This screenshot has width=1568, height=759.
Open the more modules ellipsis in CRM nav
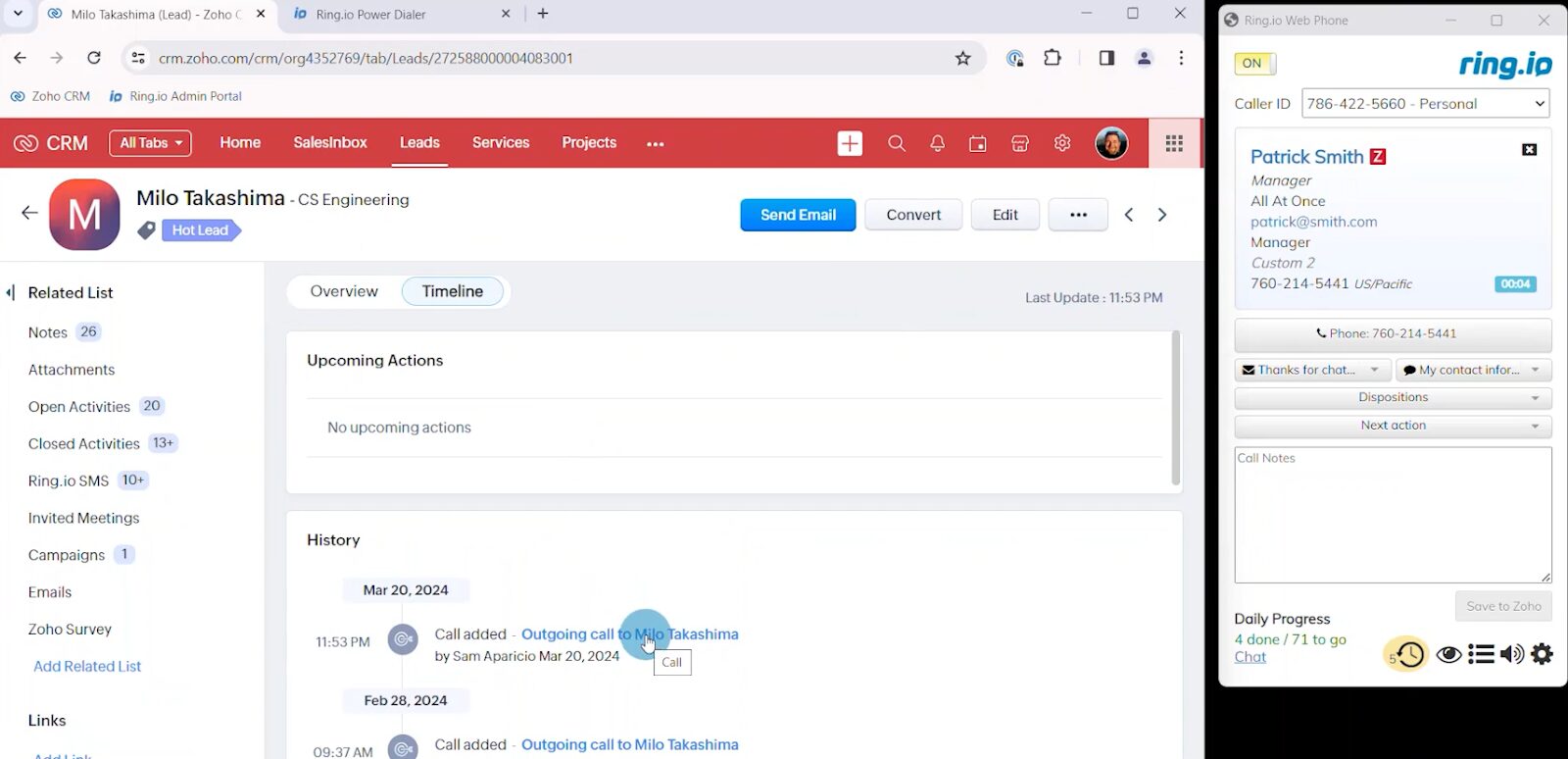pos(656,144)
